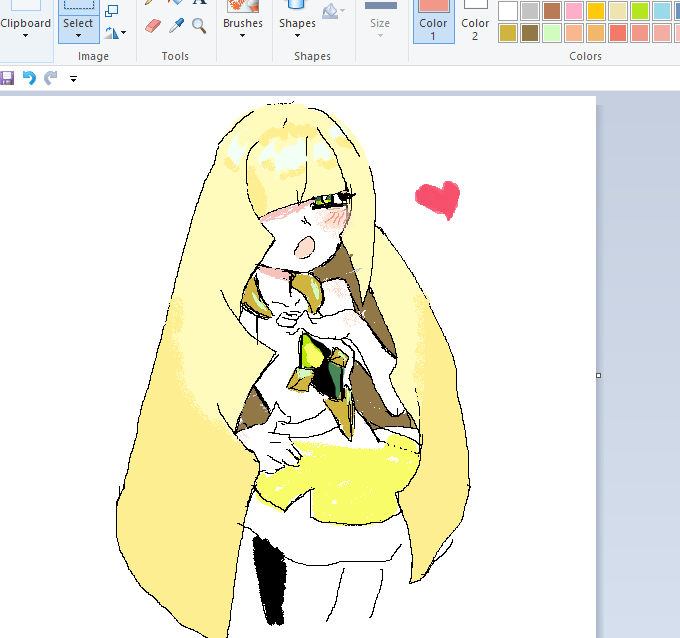Choose the pink swatch
The width and height of the screenshot is (680, 638).
pos(574,11)
